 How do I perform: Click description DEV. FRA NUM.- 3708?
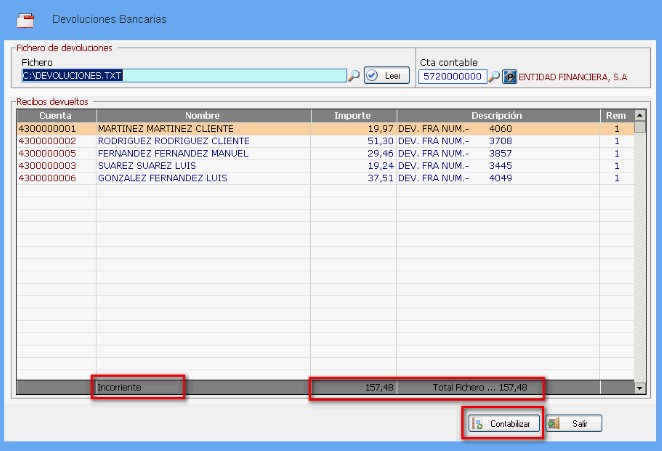(x=455, y=141)
